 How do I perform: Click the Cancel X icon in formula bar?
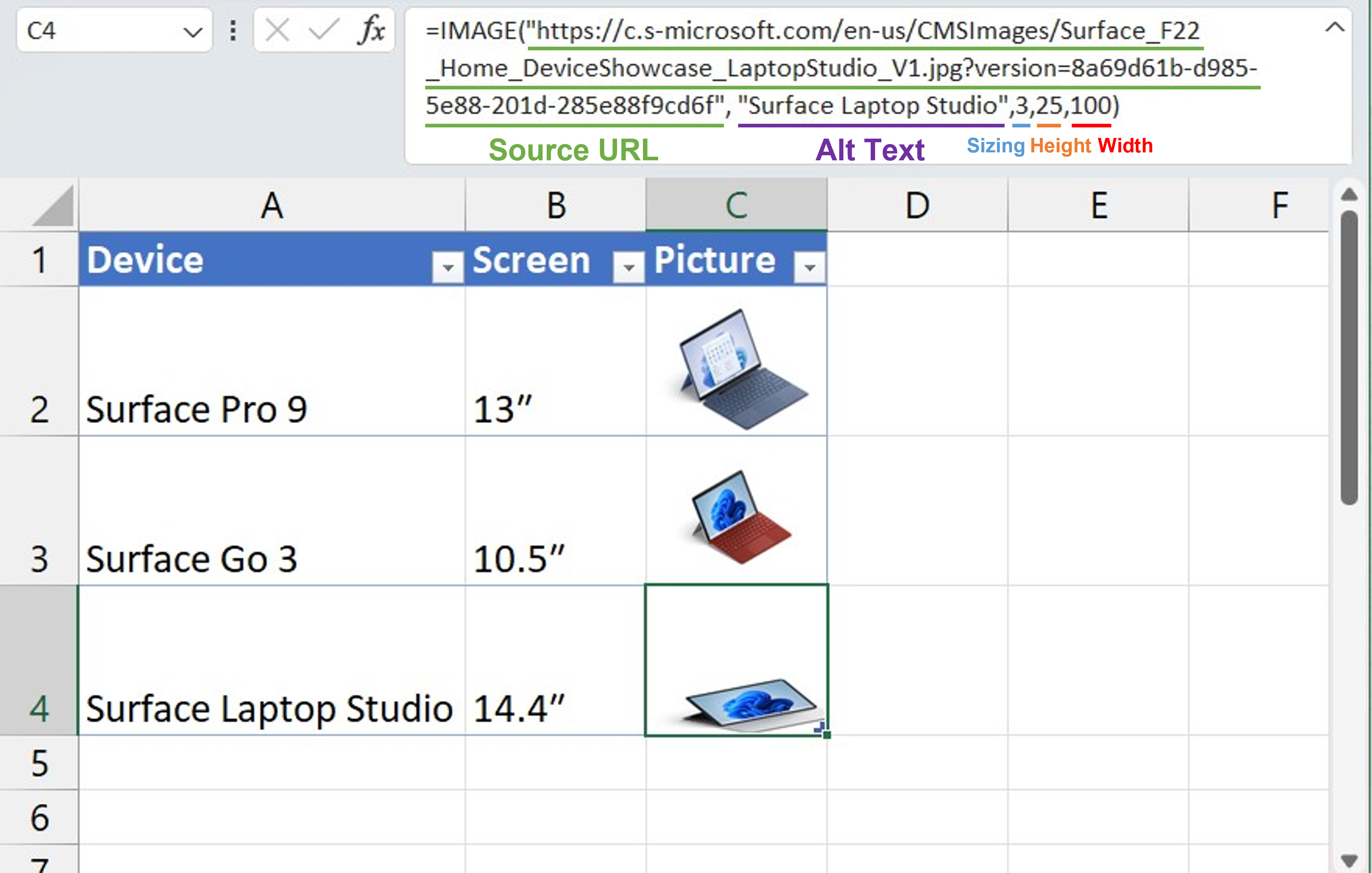coord(278,30)
